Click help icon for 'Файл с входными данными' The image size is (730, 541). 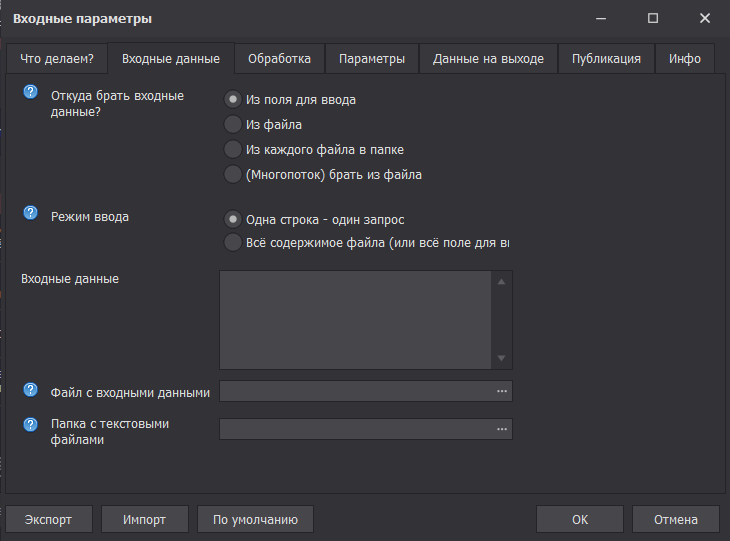click(x=30, y=389)
